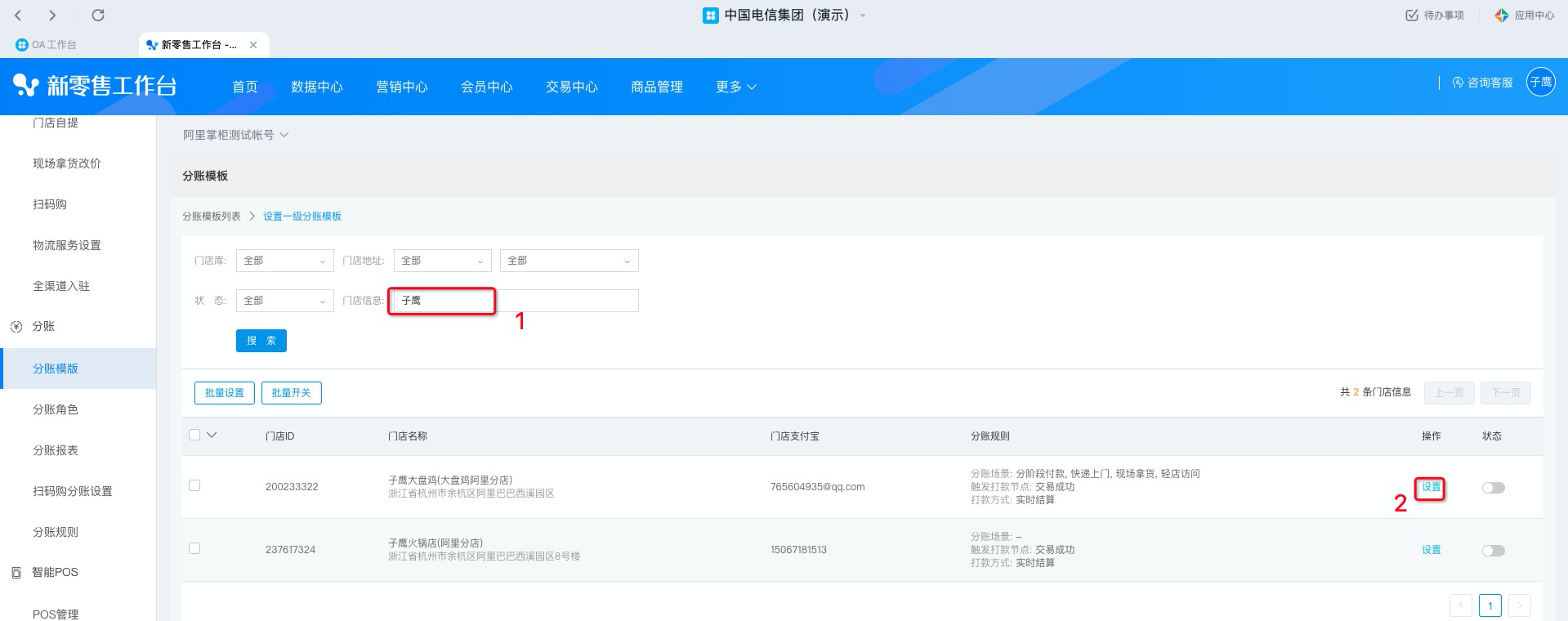This screenshot has height=621, width=1568.
Task: Tick the select-all checkbox in table header
Action: pyautogui.click(x=194, y=435)
